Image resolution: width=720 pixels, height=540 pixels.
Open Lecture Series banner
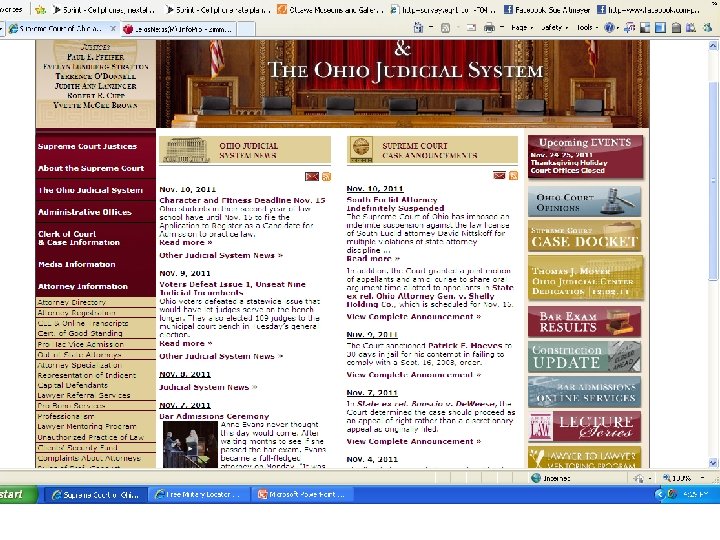pos(584,427)
